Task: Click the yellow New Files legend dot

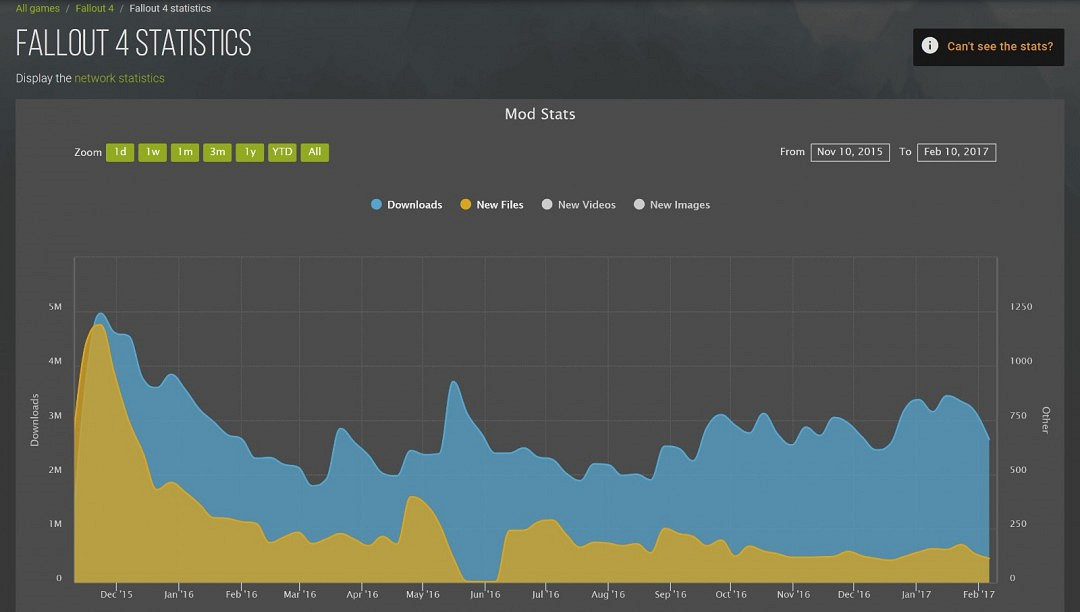Action: 465,205
